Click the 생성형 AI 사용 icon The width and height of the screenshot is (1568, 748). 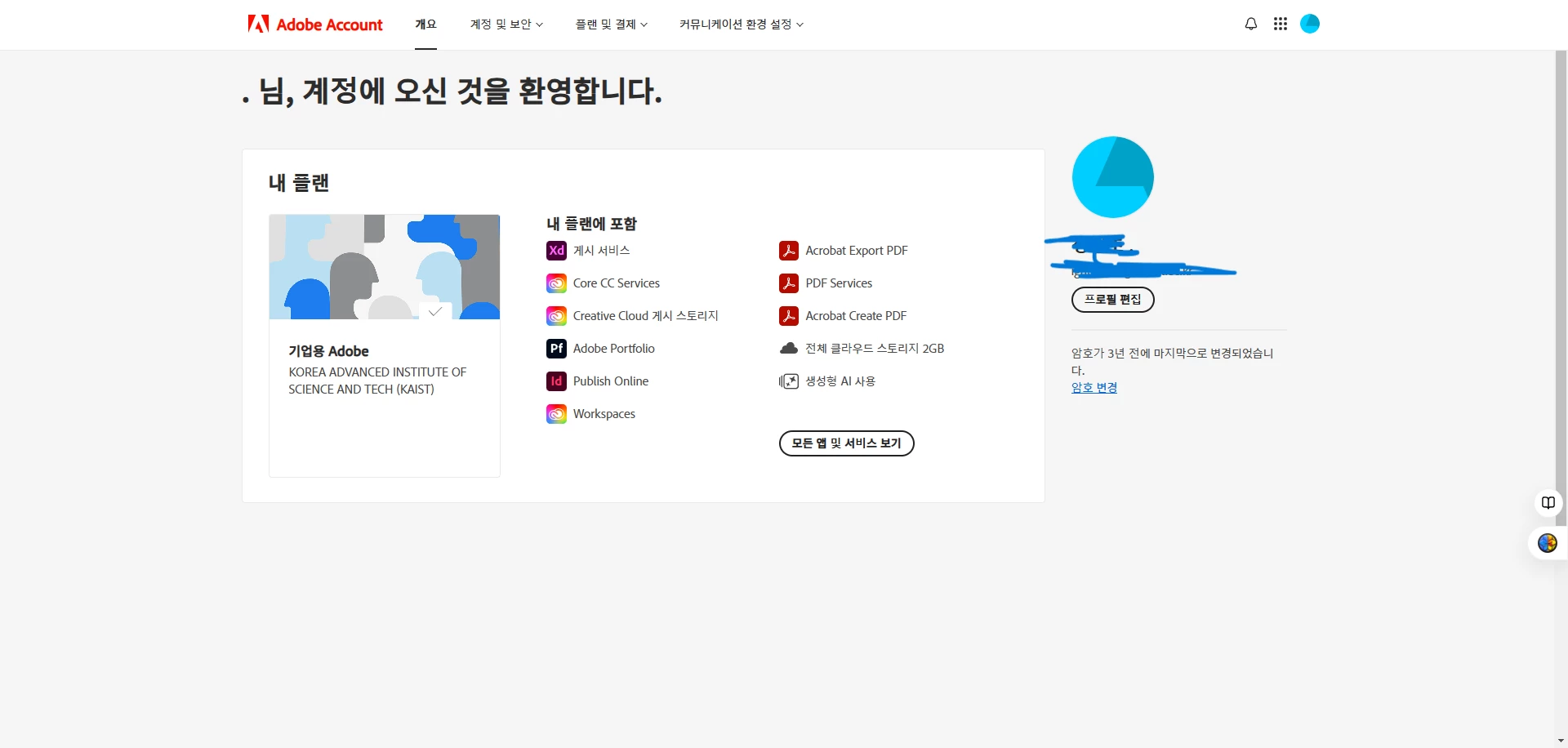789,381
